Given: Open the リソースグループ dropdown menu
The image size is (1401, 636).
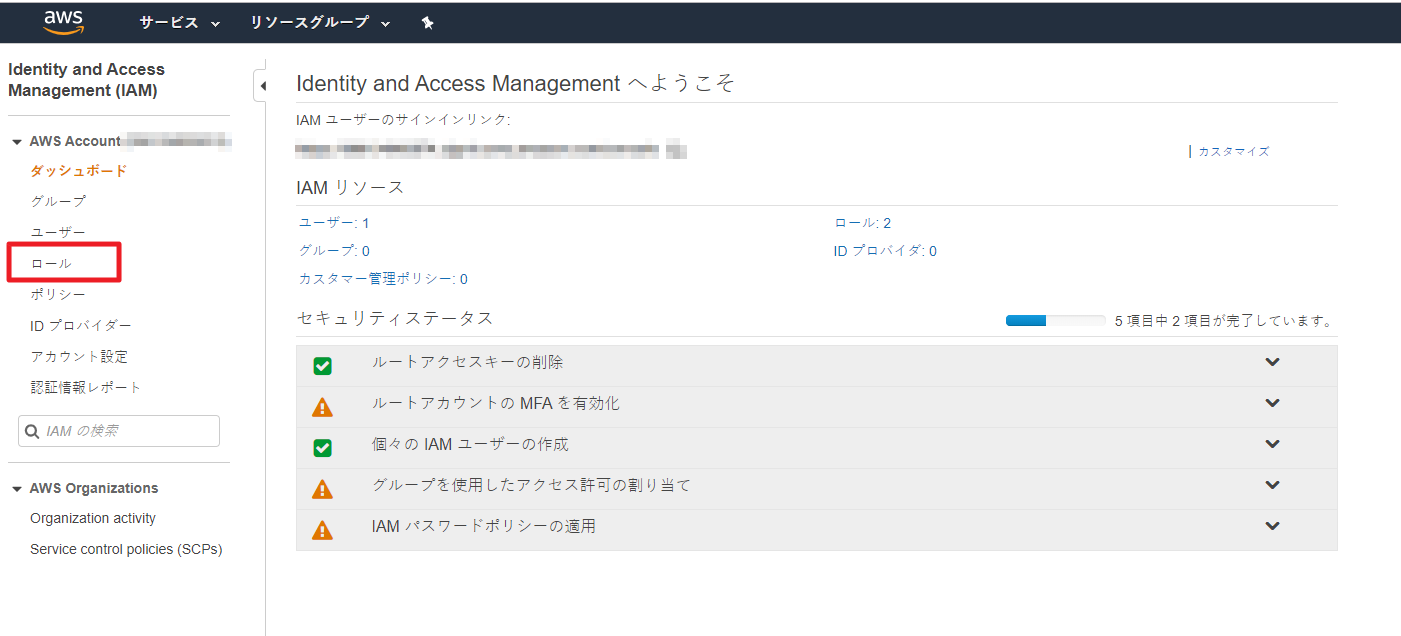Looking at the screenshot, I should (320, 23).
